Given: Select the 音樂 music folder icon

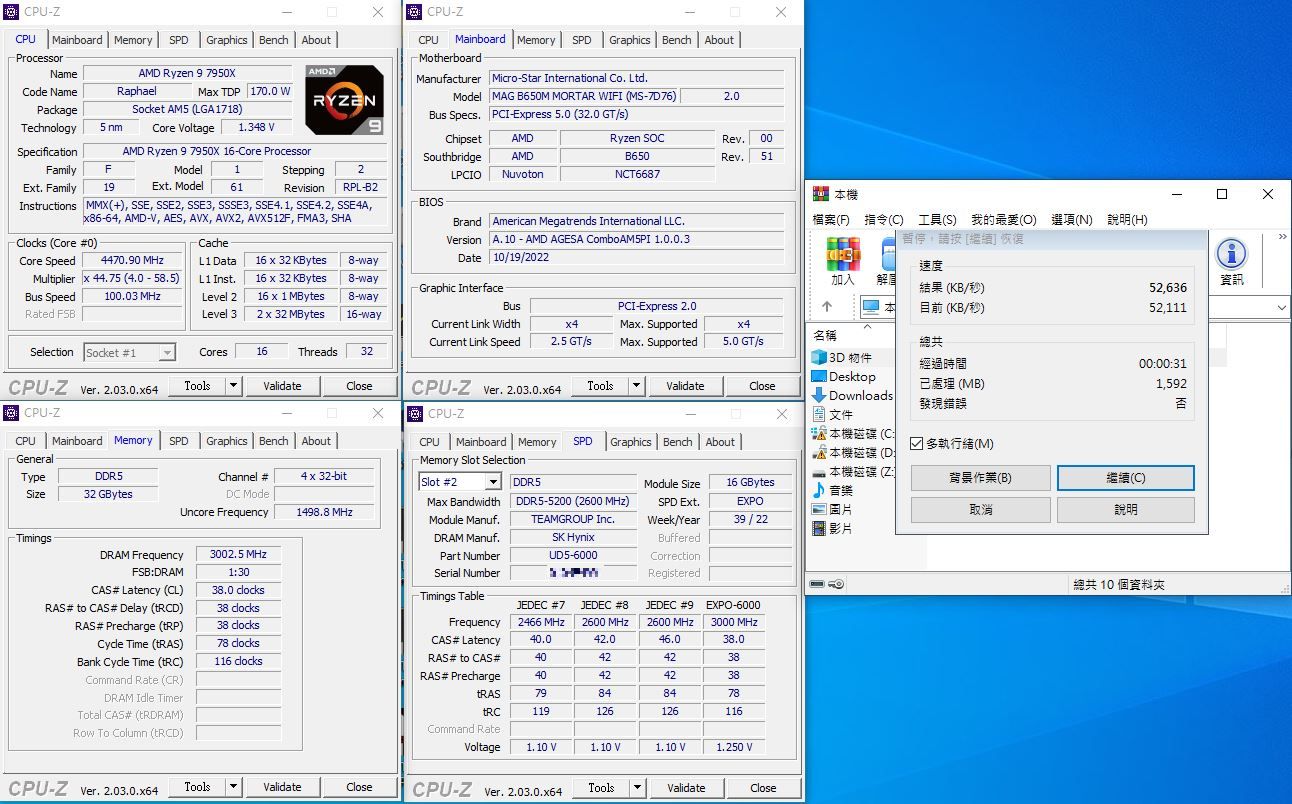Looking at the screenshot, I should click(x=819, y=490).
